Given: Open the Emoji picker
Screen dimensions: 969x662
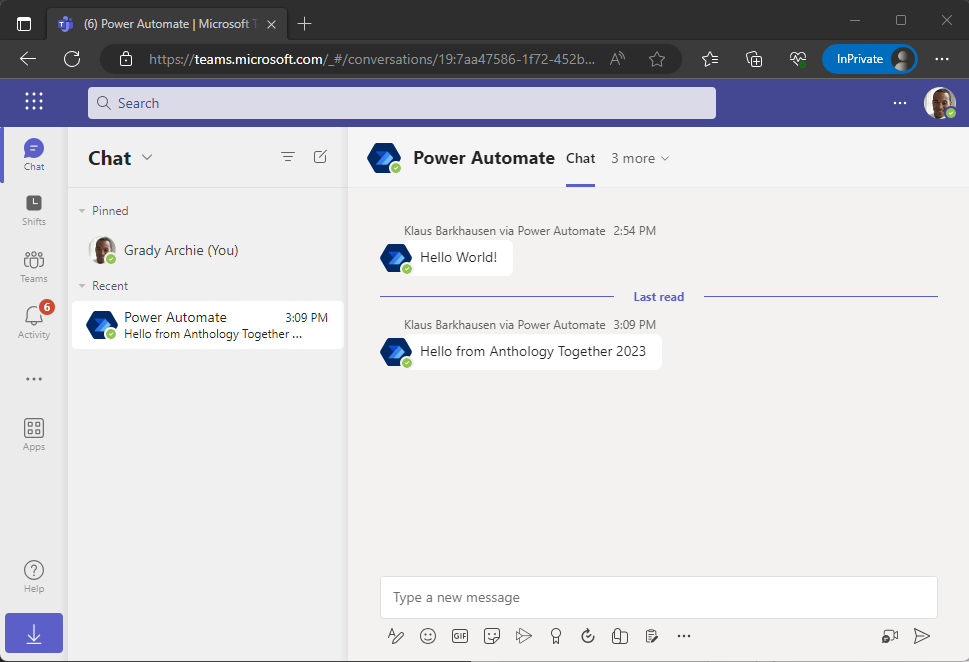Looking at the screenshot, I should [x=428, y=636].
